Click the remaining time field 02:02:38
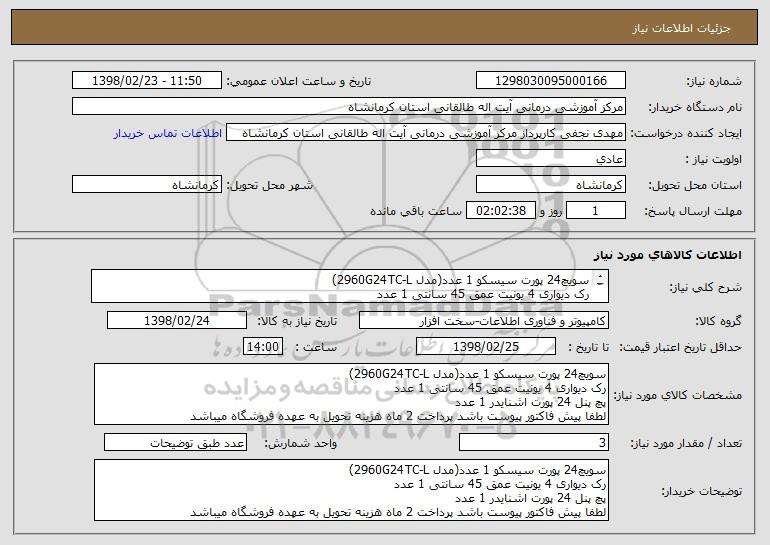The image size is (770, 545). click(500, 211)
